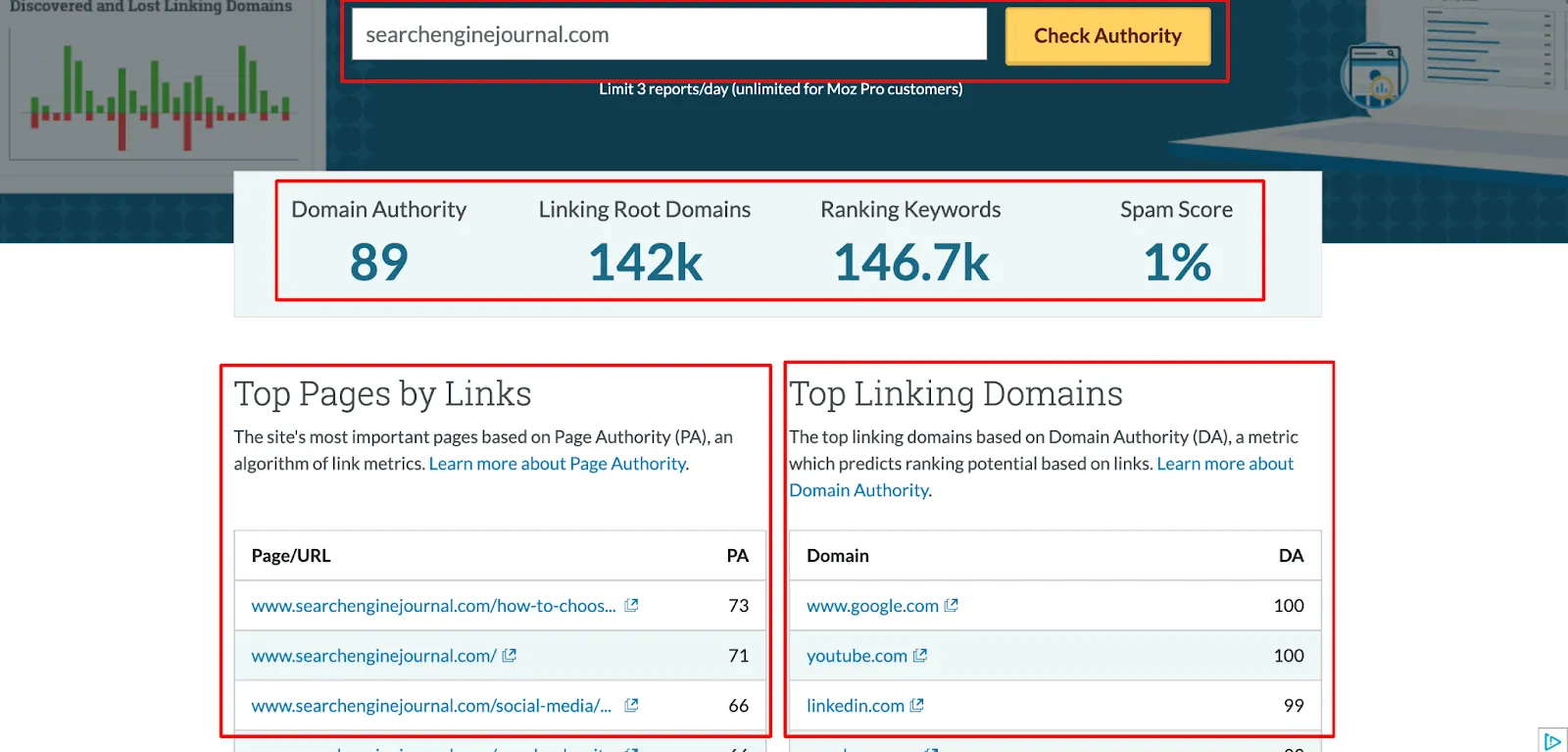Click the Domain Authority 89 score
Screen dimensions: 1568x752
[x=378, y=262]
